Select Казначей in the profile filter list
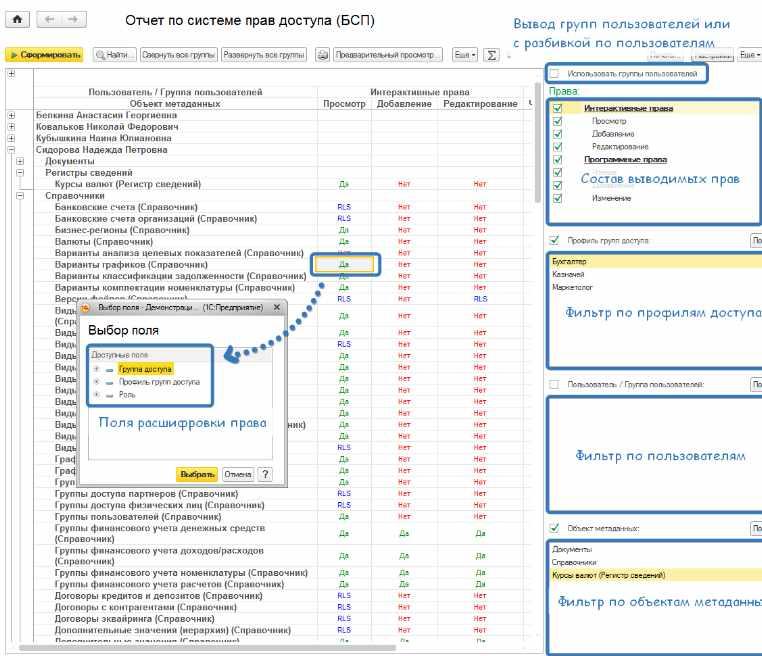Image resolution: width=762 pixels, height=656 pixels. 569,274
